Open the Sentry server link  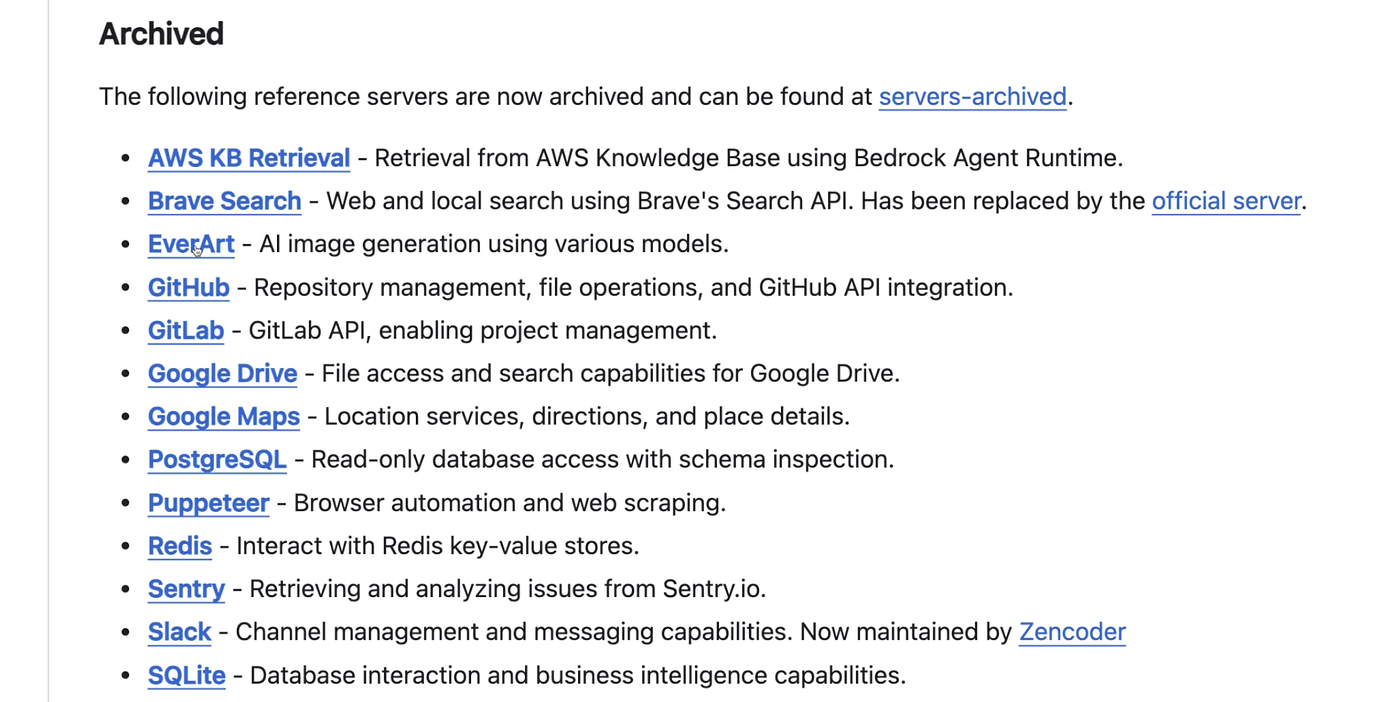(186, 589)
